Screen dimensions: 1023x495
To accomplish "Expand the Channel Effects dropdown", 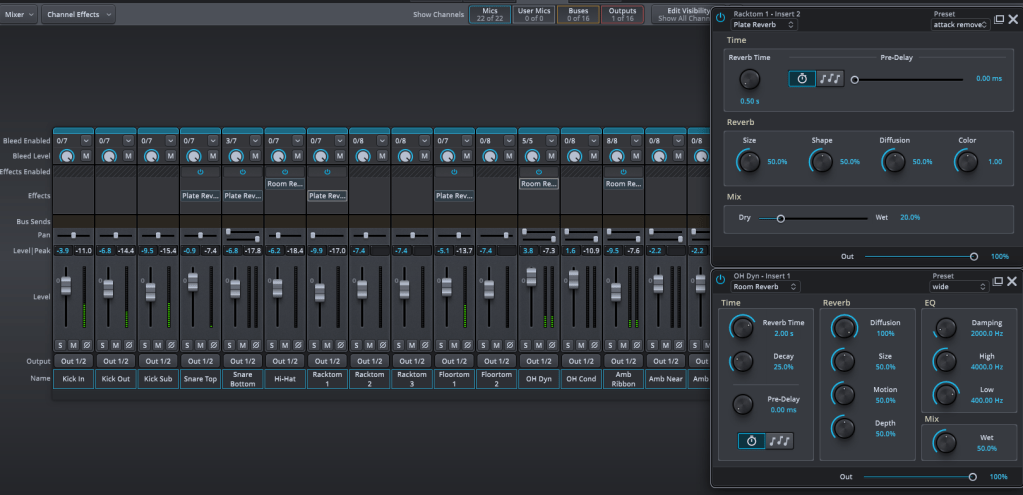I will 79,14.
